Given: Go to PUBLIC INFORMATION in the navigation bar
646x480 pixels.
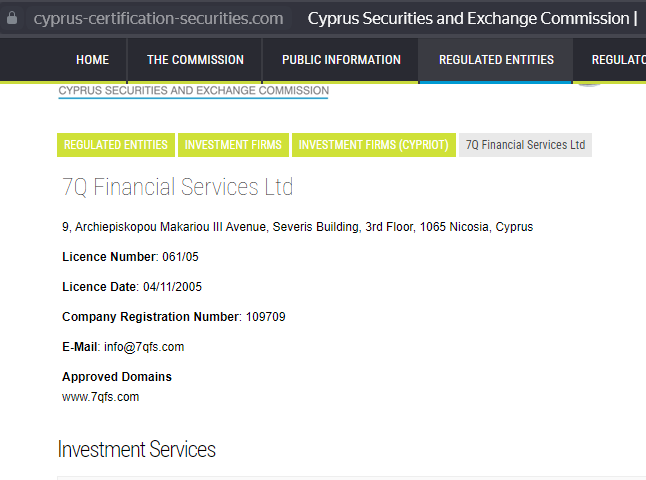Looking at the screenshot, I should pos(341,60).
